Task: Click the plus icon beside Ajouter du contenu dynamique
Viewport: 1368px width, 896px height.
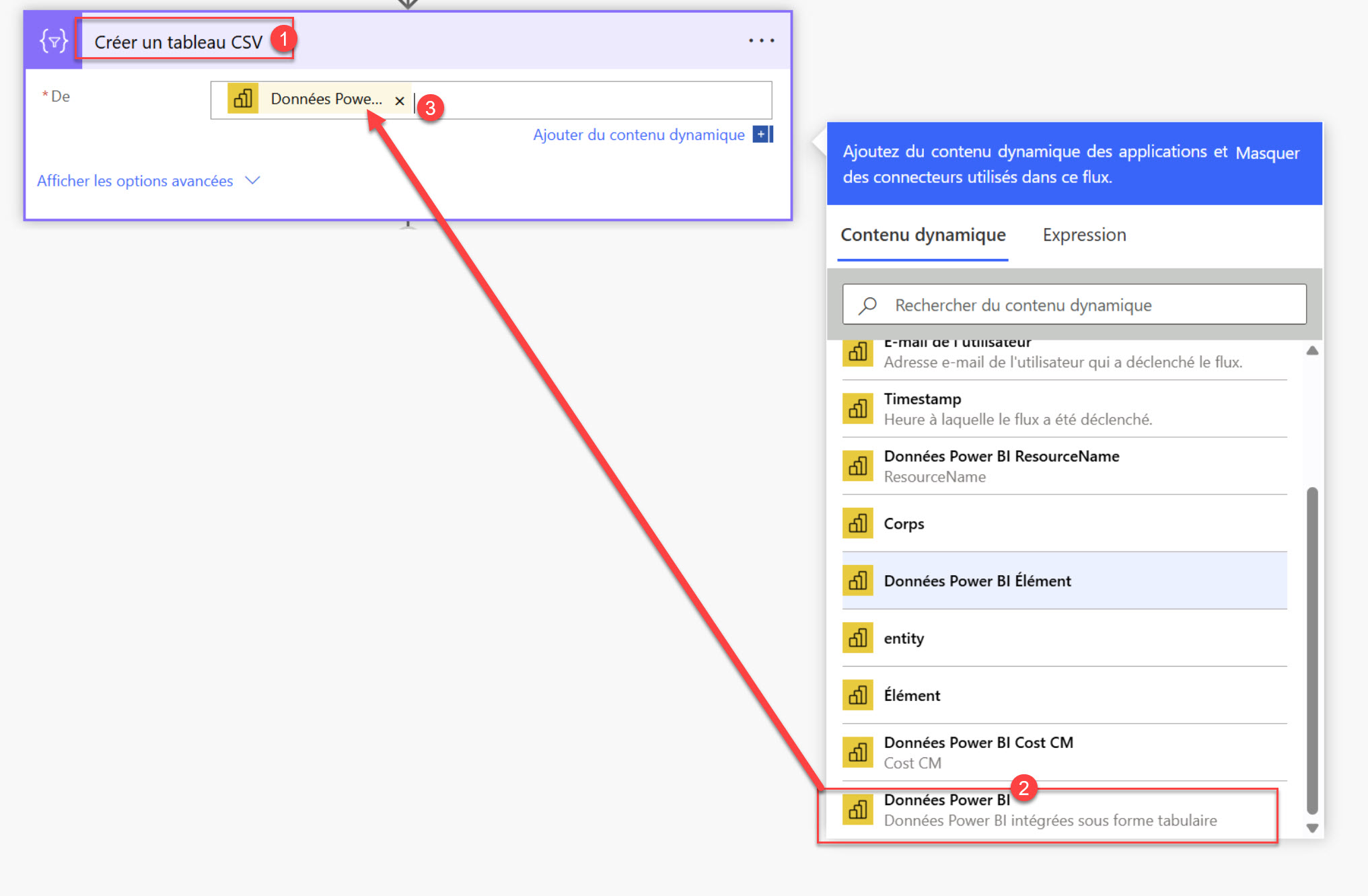Action: tap(762, 135)
